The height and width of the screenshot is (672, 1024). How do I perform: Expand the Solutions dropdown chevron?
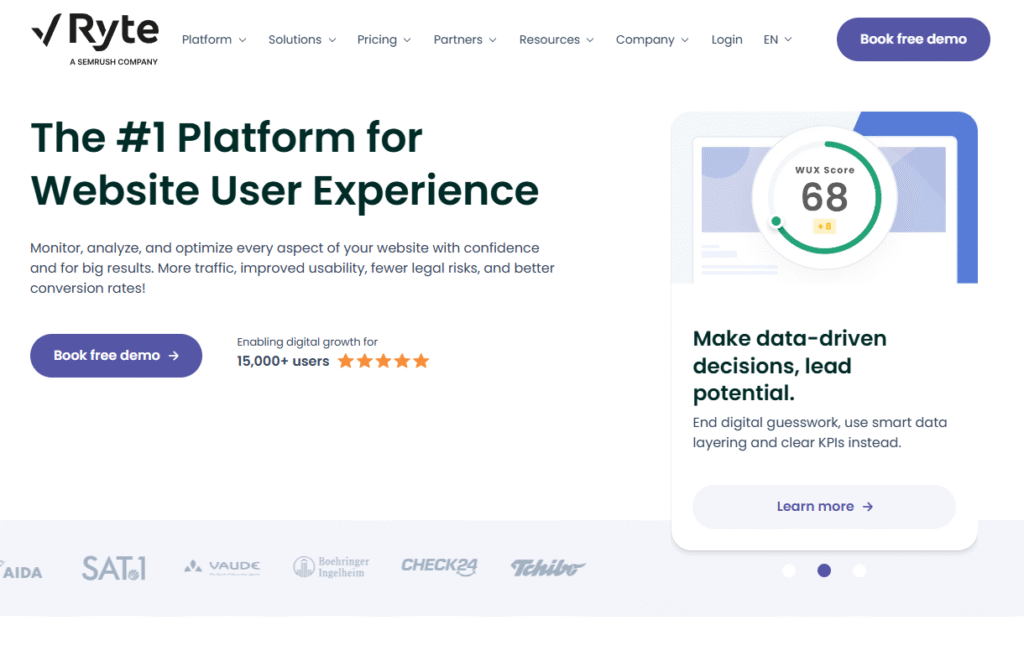(x=332, y=40)
